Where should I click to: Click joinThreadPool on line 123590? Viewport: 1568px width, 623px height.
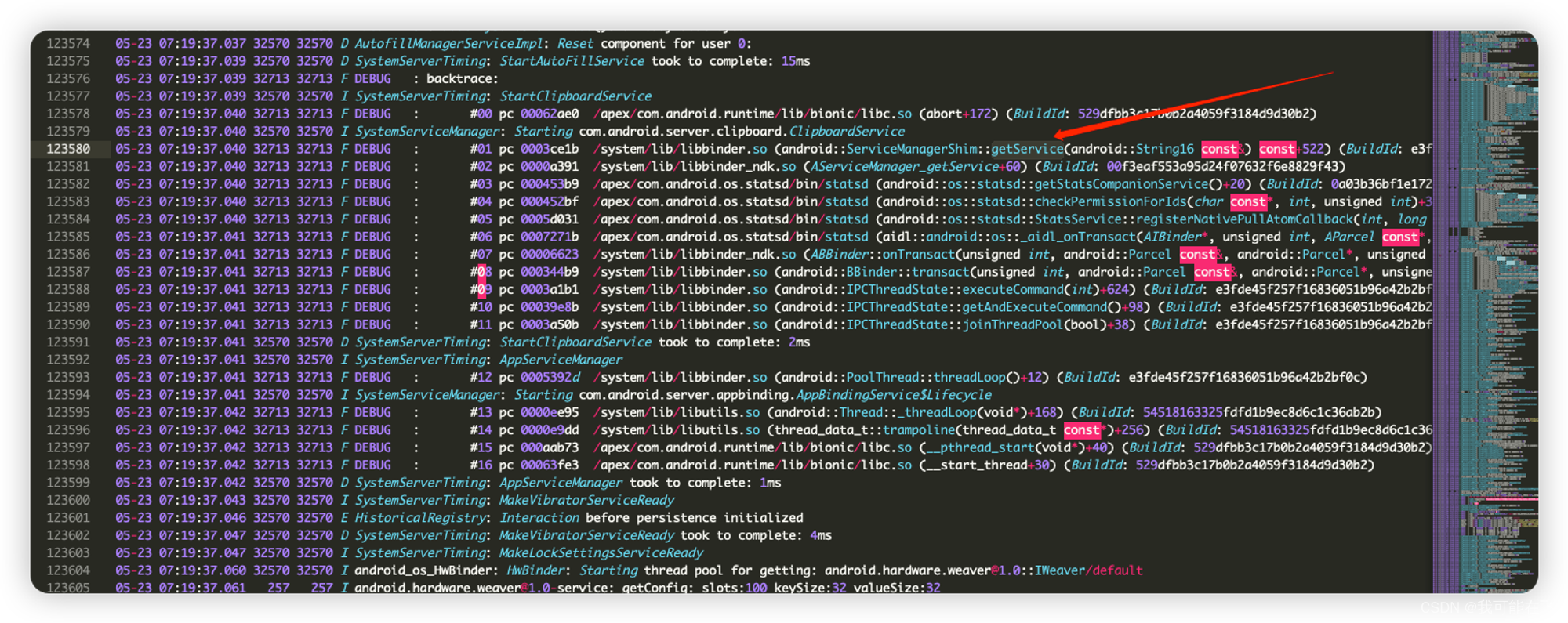tap(1013, 324)
